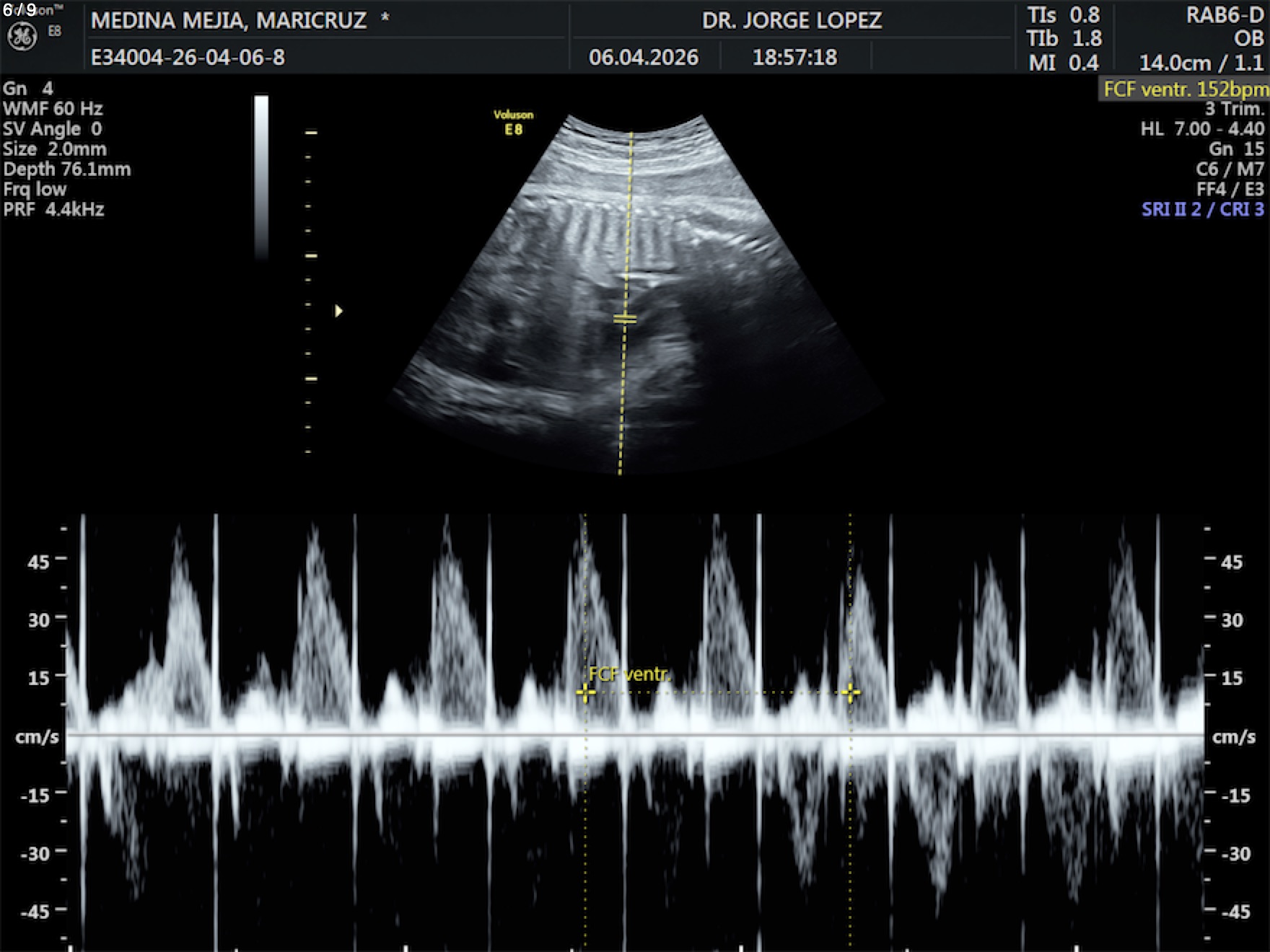Click the exam date 06.04.2026
This screenshot has width=1270, height=952.
click(x=643, y=57)
